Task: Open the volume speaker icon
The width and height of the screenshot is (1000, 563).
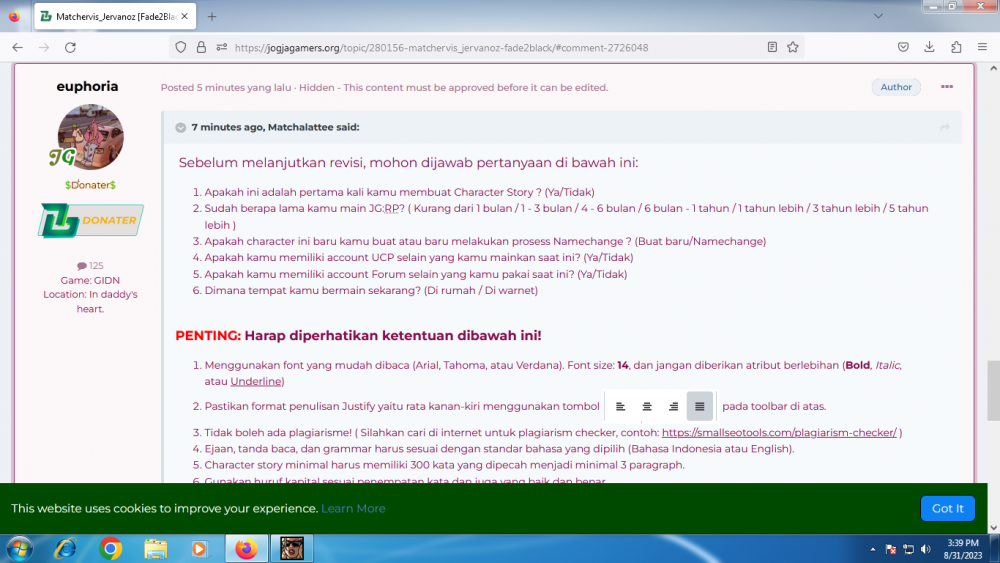Action: coord(926,549)
